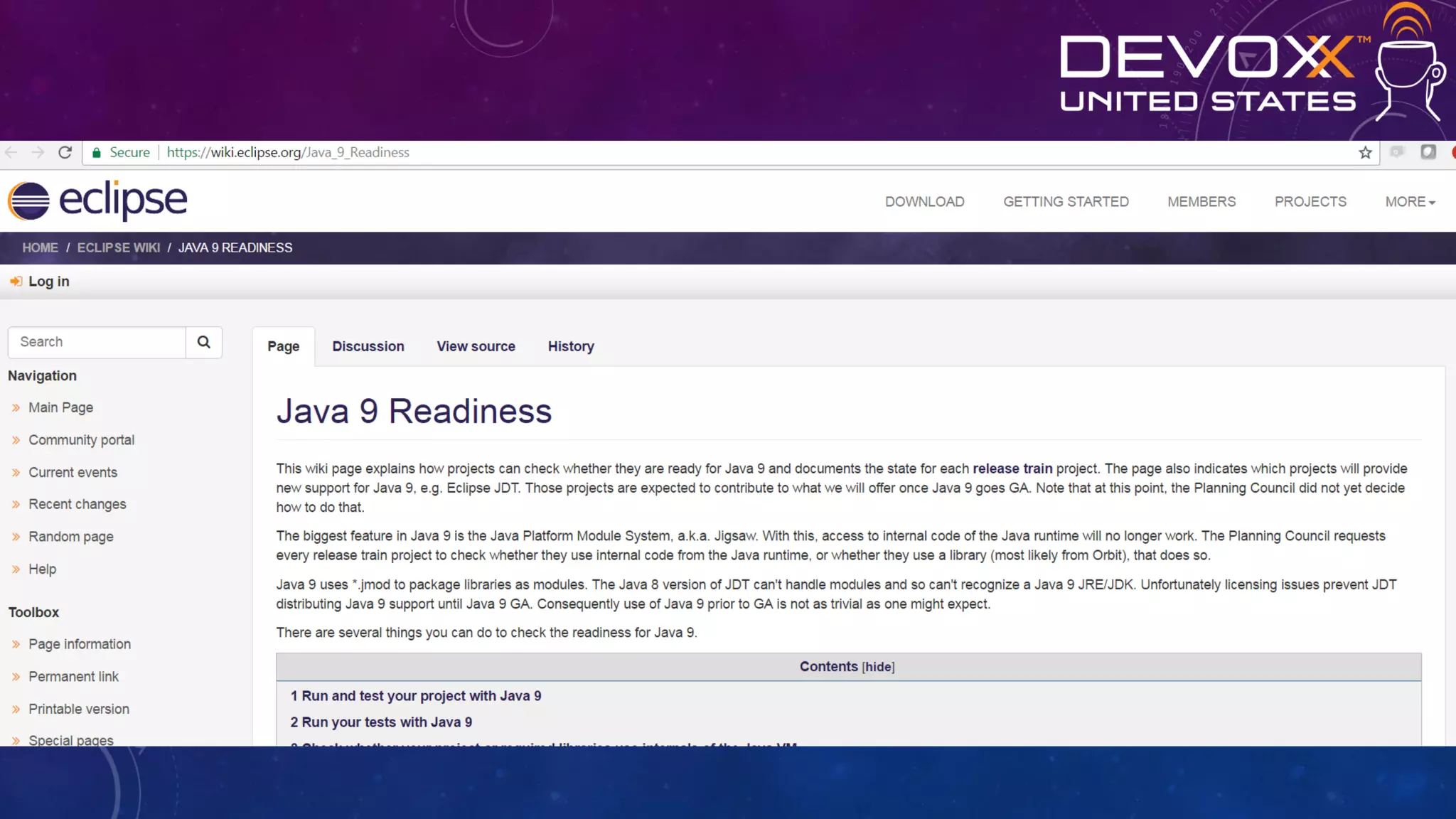Image resolution: width=1456 pixels, height=819 pixels.
Task: Click the browser back arrow
Action: point(11,152)
